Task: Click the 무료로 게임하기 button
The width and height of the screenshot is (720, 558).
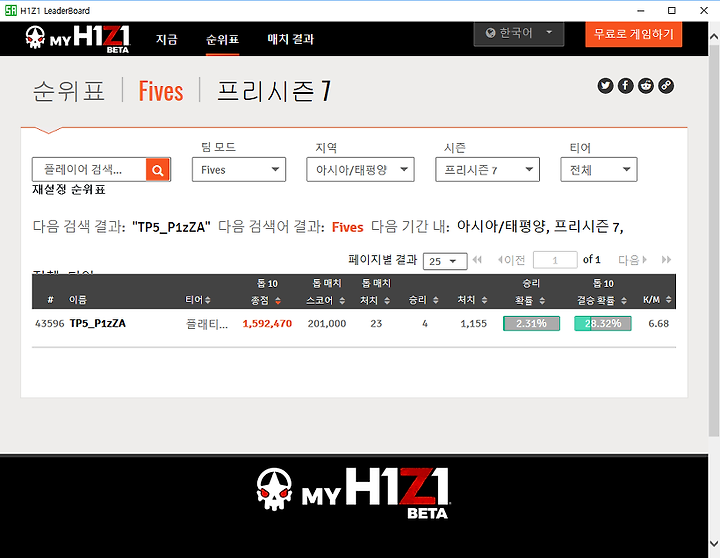Action: [633, 34]
